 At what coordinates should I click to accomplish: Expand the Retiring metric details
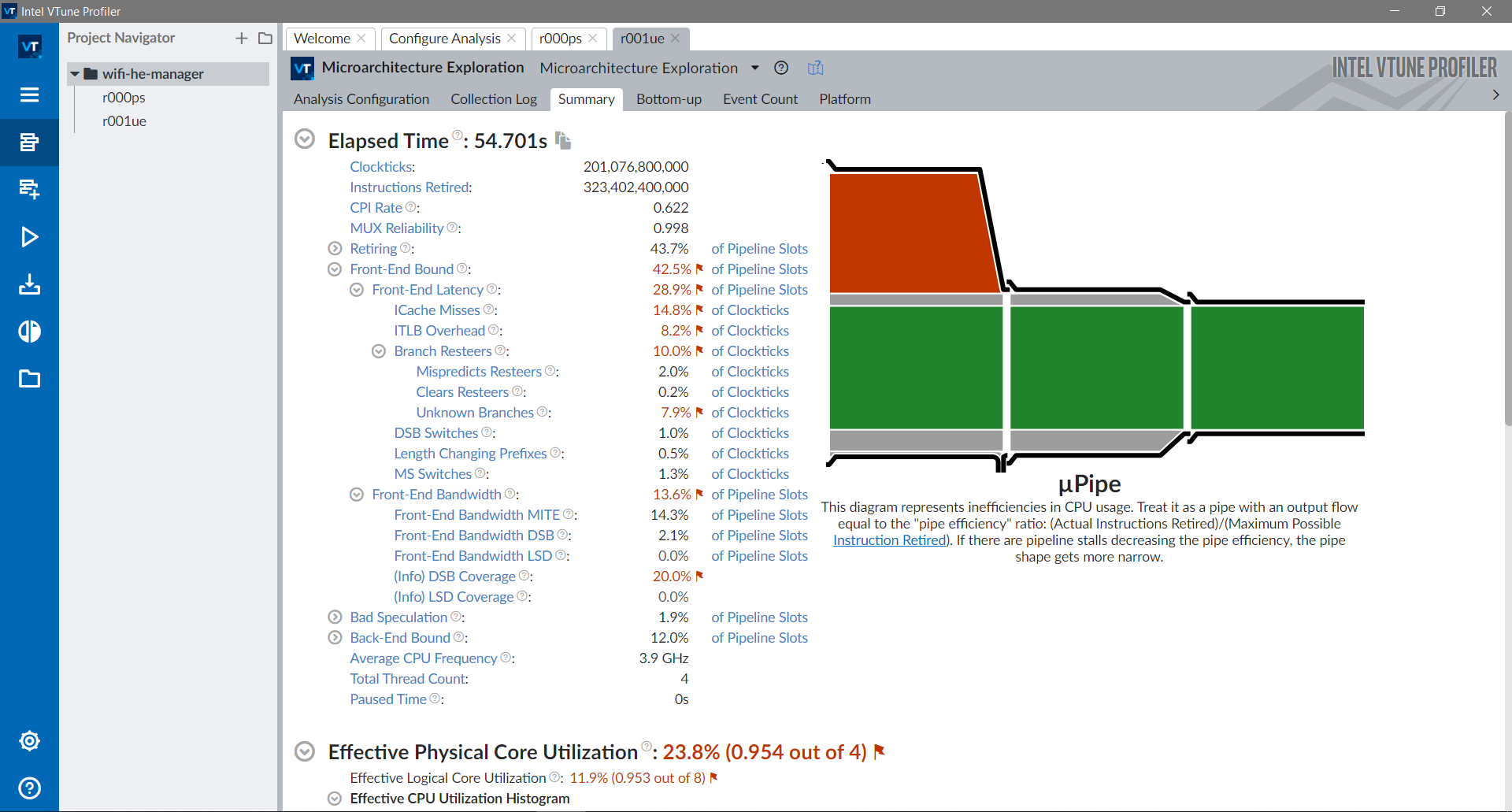point(335,248)
